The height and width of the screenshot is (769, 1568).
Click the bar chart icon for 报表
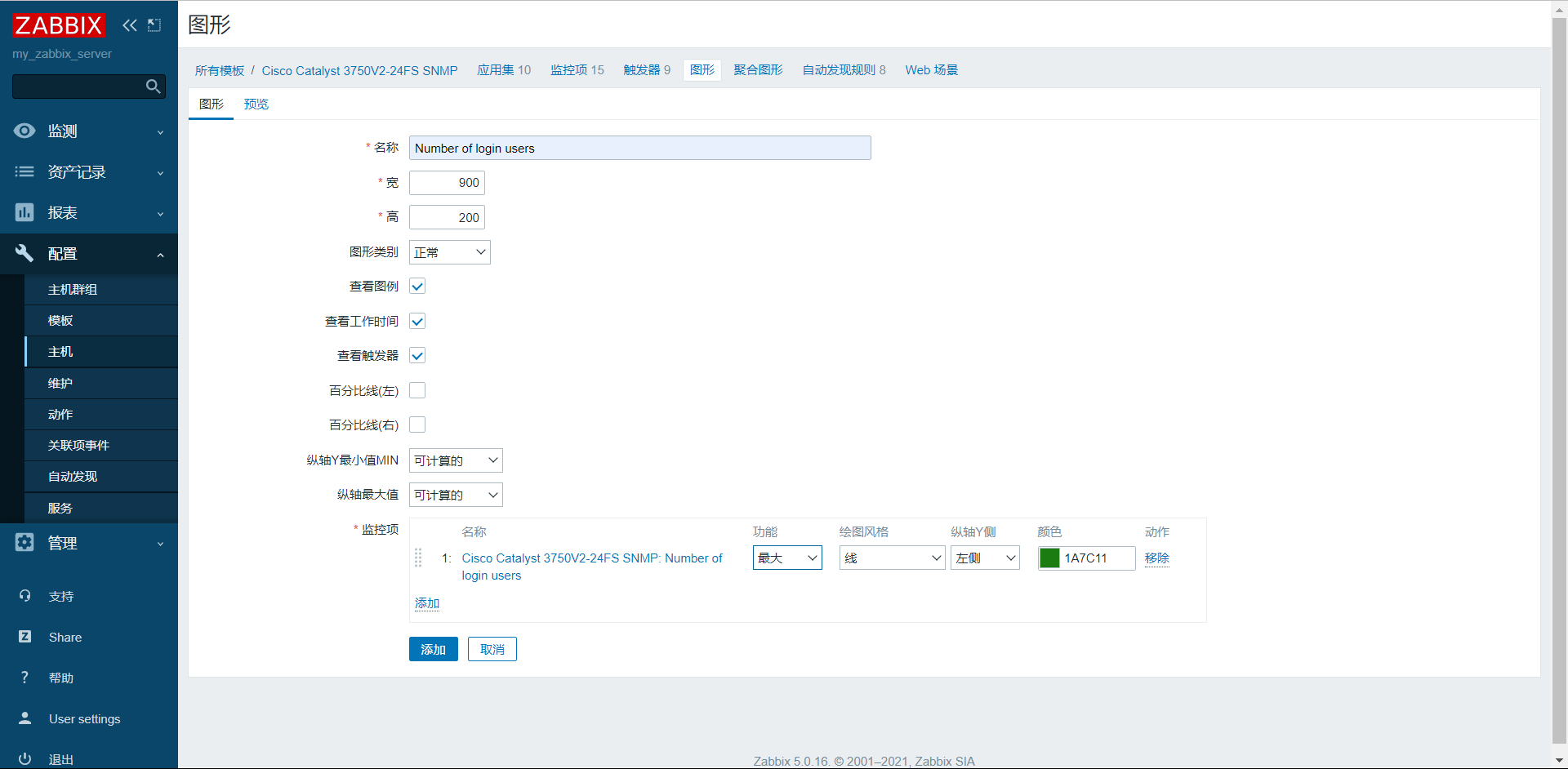(24, 212)
